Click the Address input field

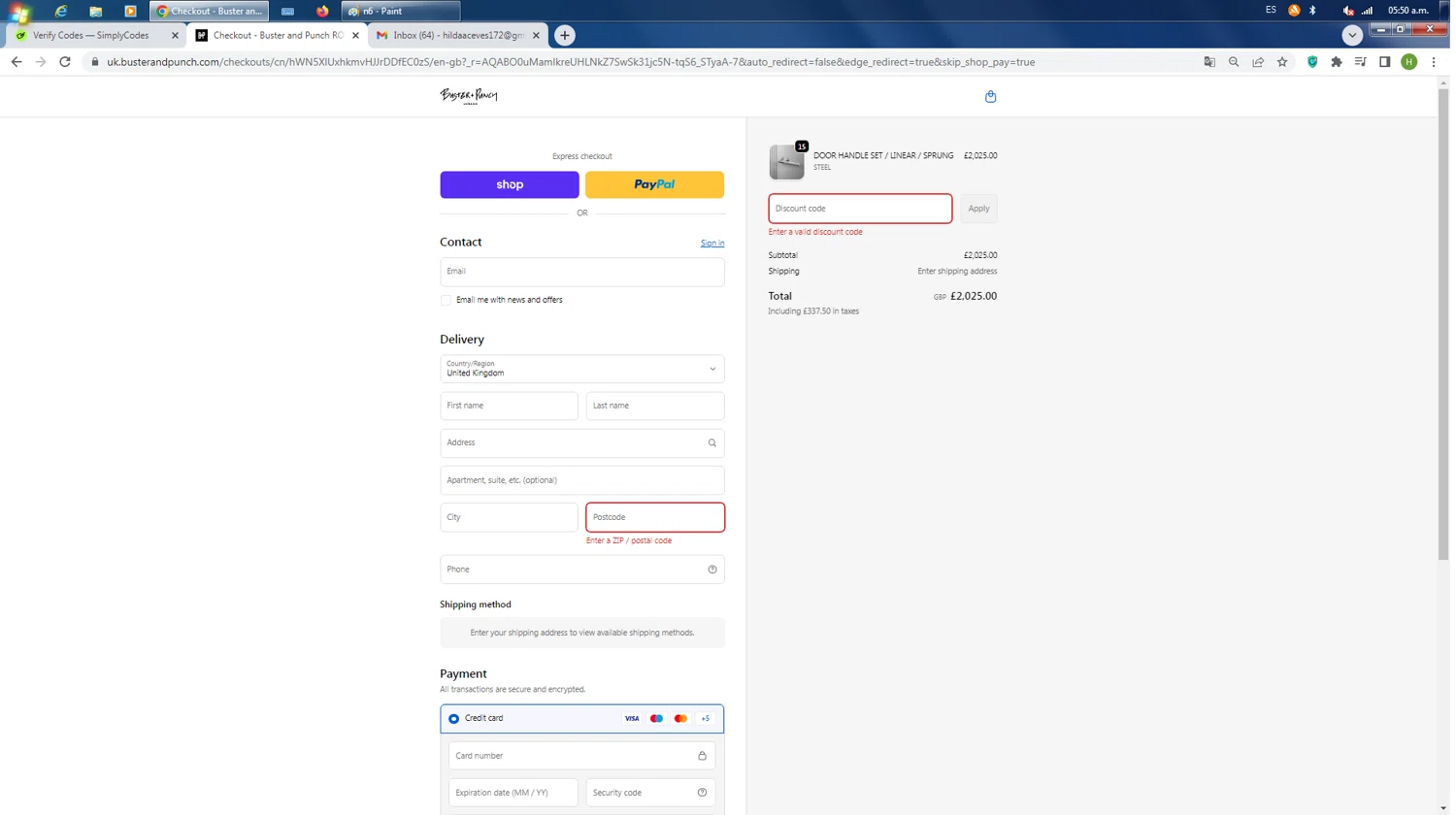coord(584,444)
